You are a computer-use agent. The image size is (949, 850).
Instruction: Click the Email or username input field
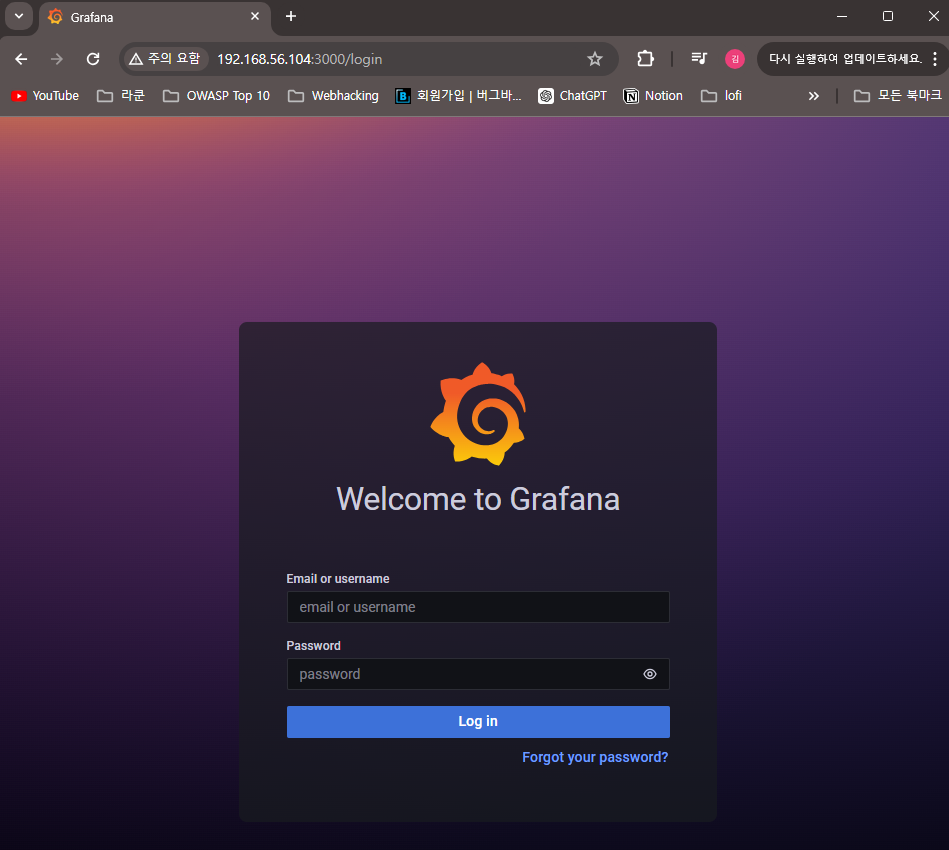(x=478, y=607)
